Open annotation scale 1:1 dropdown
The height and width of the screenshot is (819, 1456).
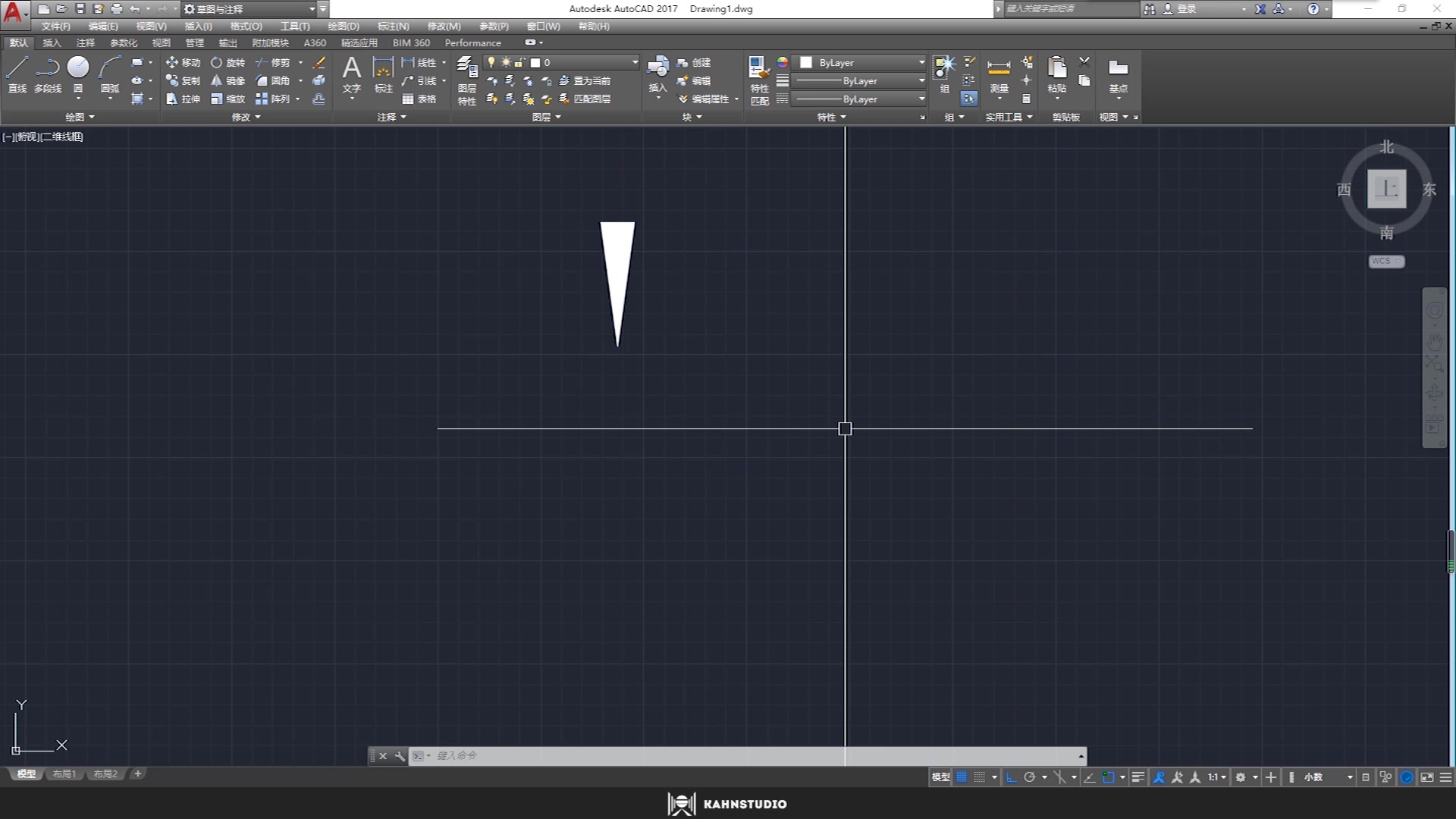coord(1217,777)
